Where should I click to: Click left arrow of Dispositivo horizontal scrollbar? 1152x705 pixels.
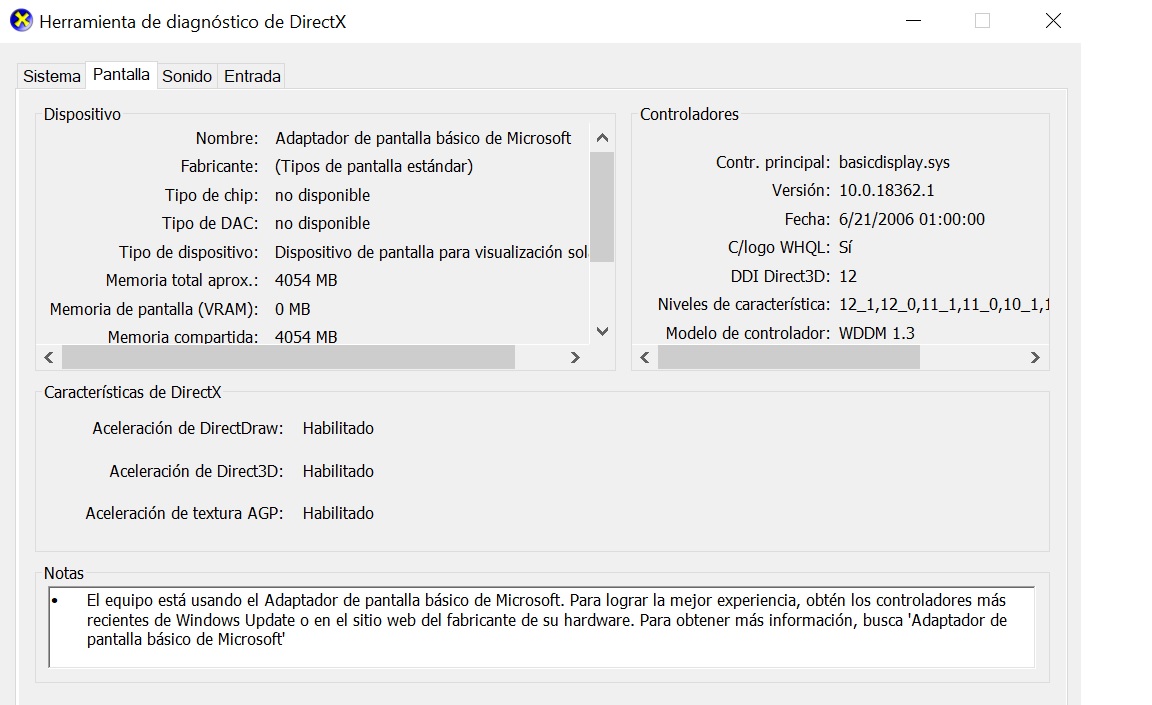coord(49,358)
